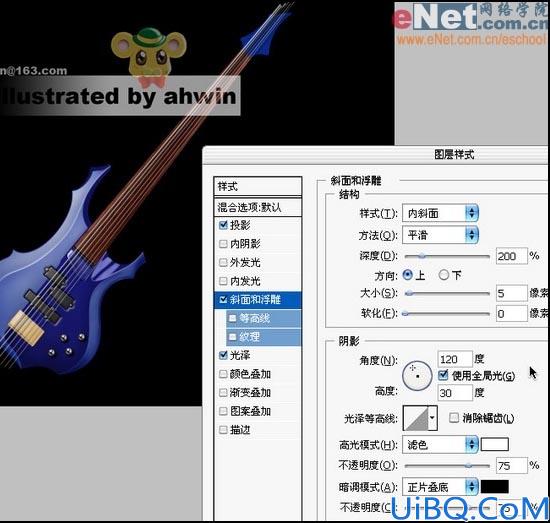
Task: Click the 大小 size input field
Action: pos(511,293)
